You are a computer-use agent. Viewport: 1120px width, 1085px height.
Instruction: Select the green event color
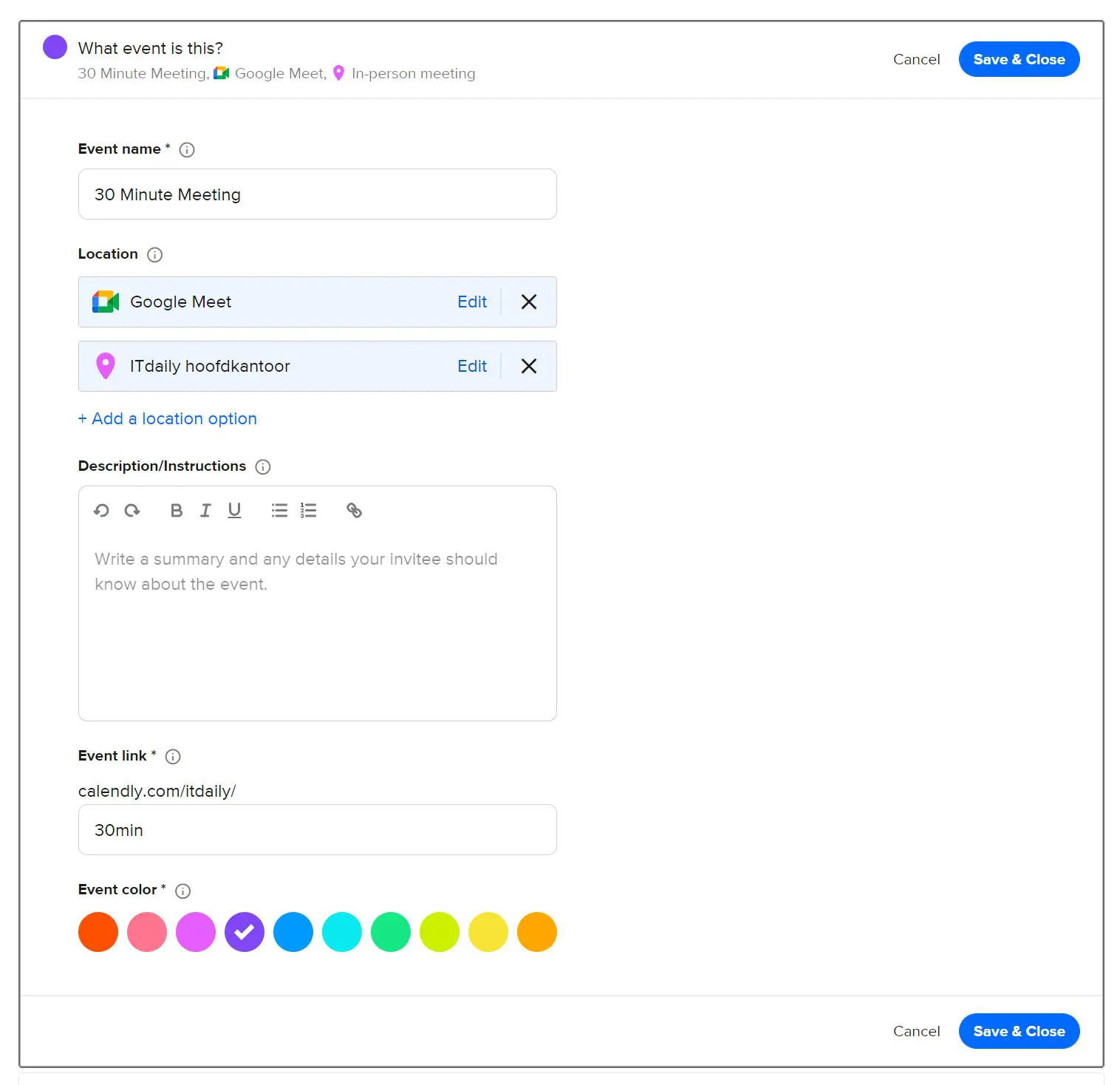tap(391, 932)
